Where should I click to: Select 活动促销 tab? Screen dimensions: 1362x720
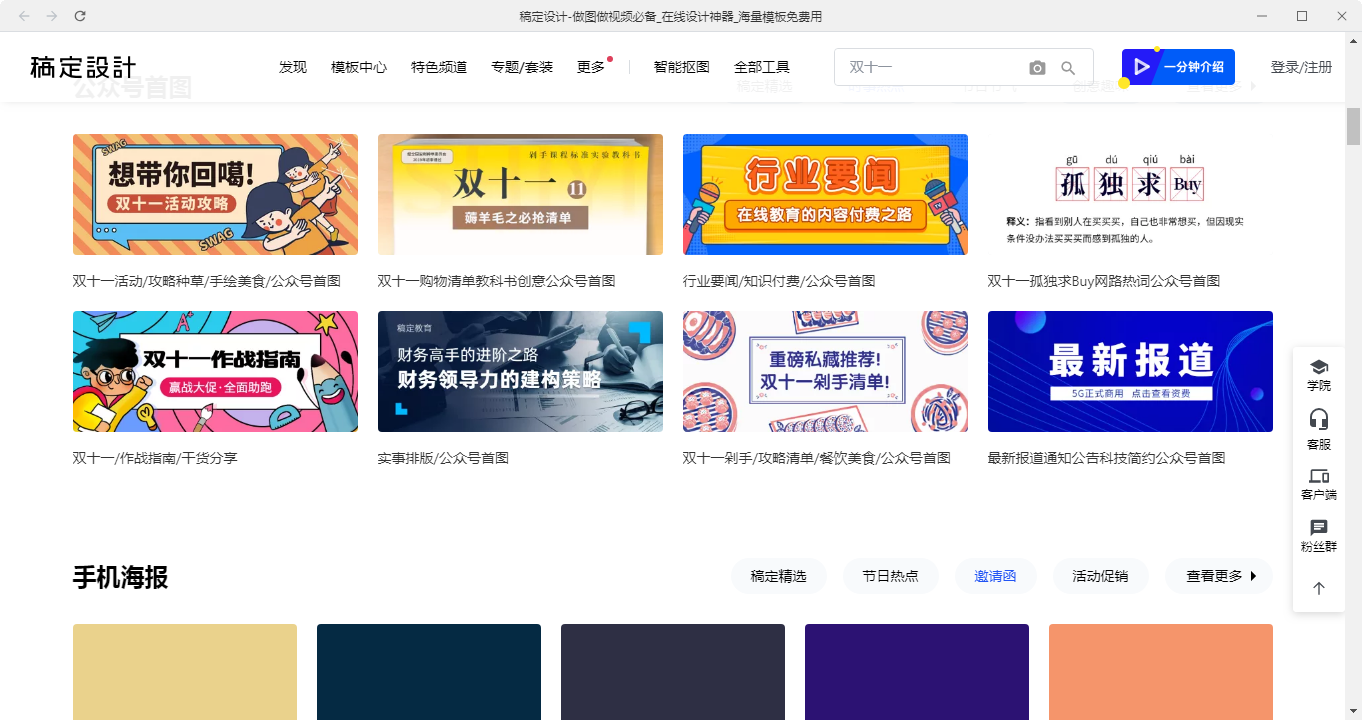coord(1100,576)
